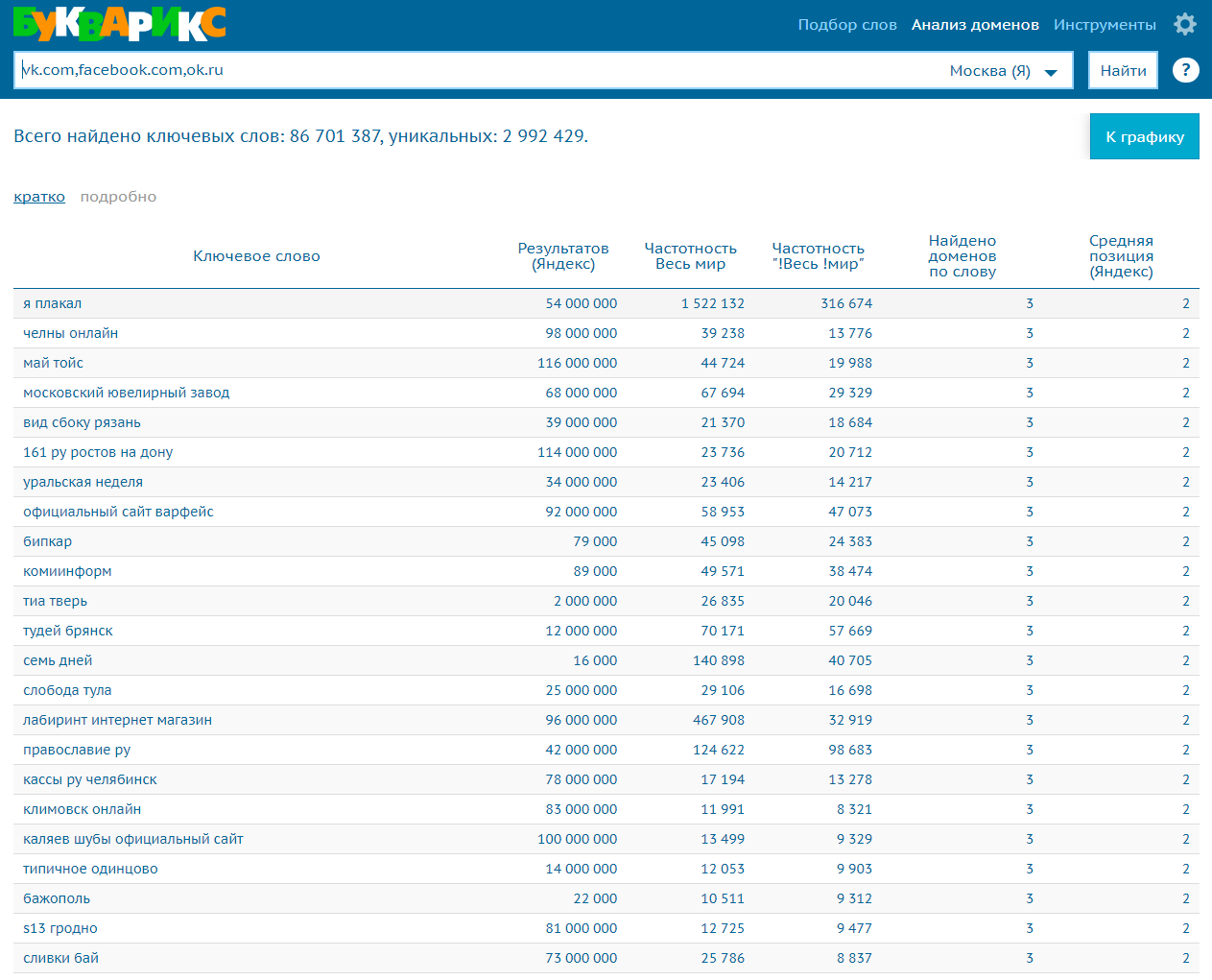Sort by Средняя позиция (Яндекс) column
1212x980 pixels.
coord(1121,256)
